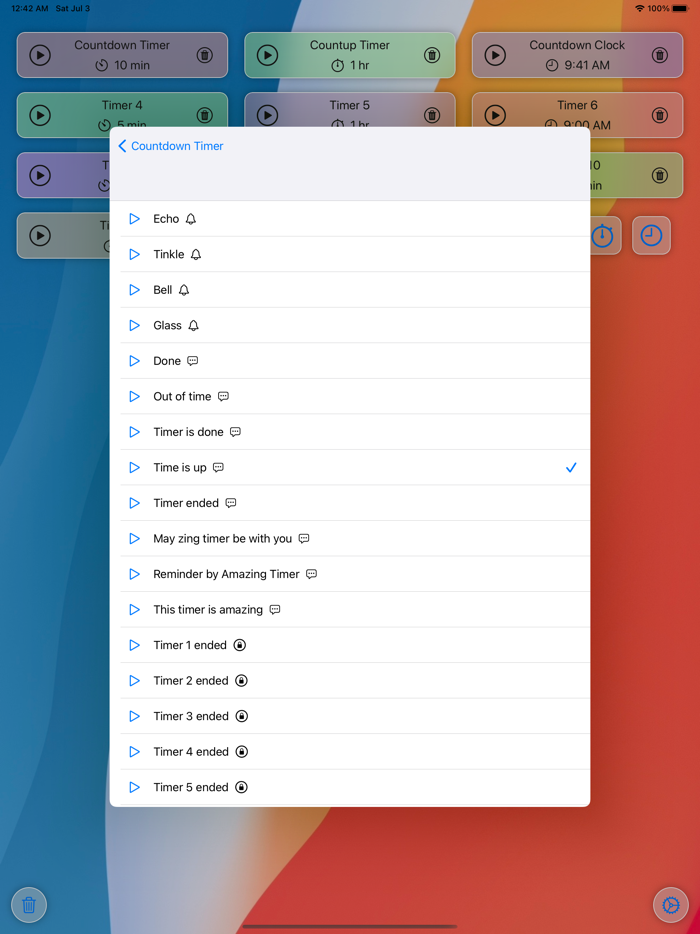700x934 pixels.
Task: Open the settings gear button
Action: (x=671, y=905)
